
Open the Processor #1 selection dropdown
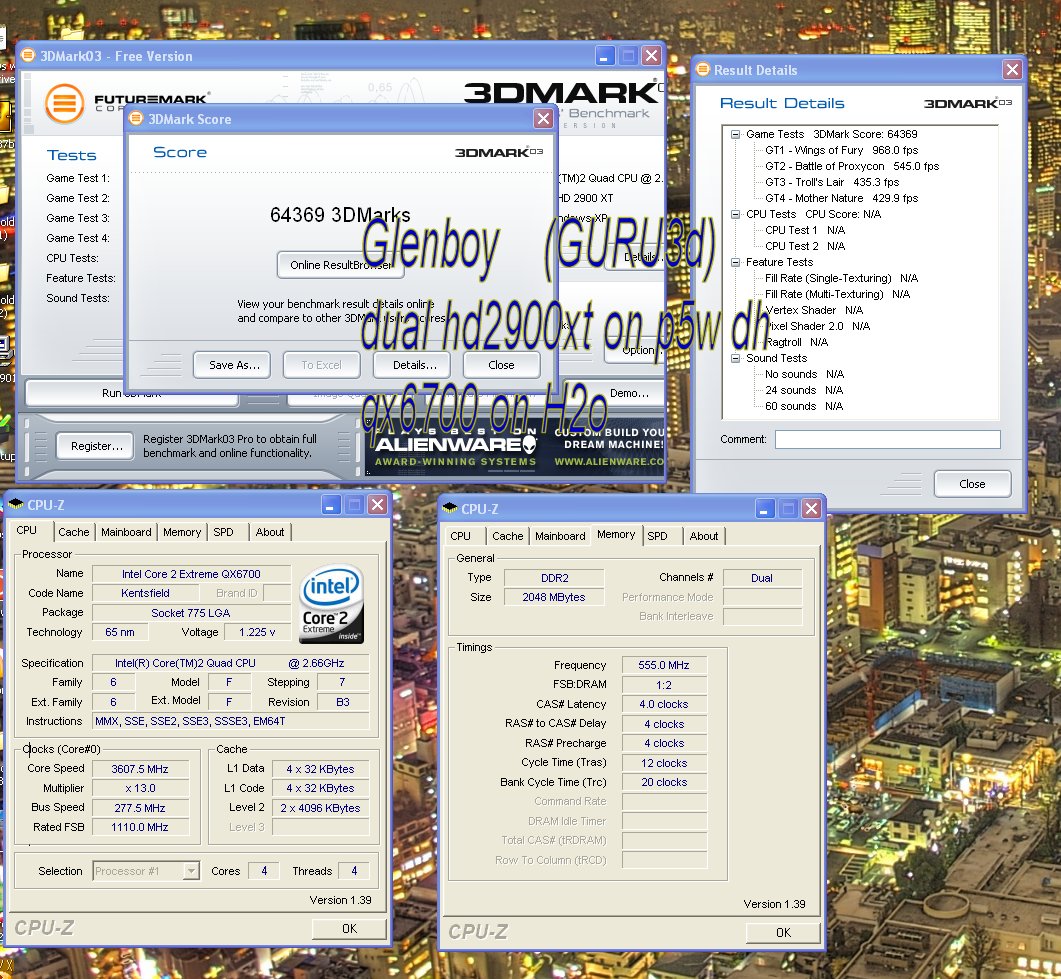pos(190,871)
